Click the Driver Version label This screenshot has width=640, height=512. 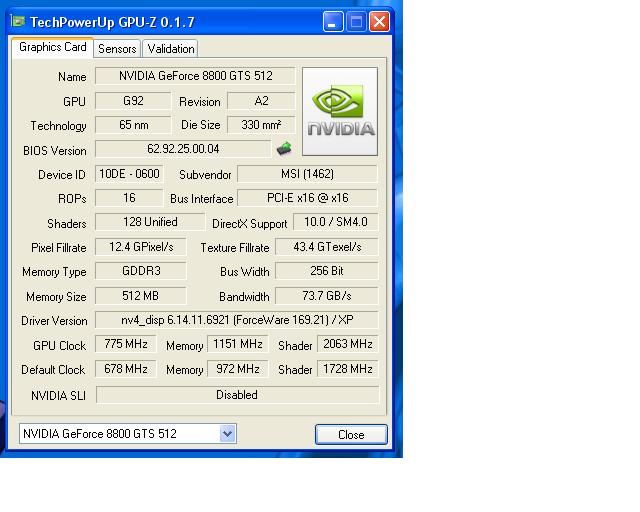click(x=54, y=321)
